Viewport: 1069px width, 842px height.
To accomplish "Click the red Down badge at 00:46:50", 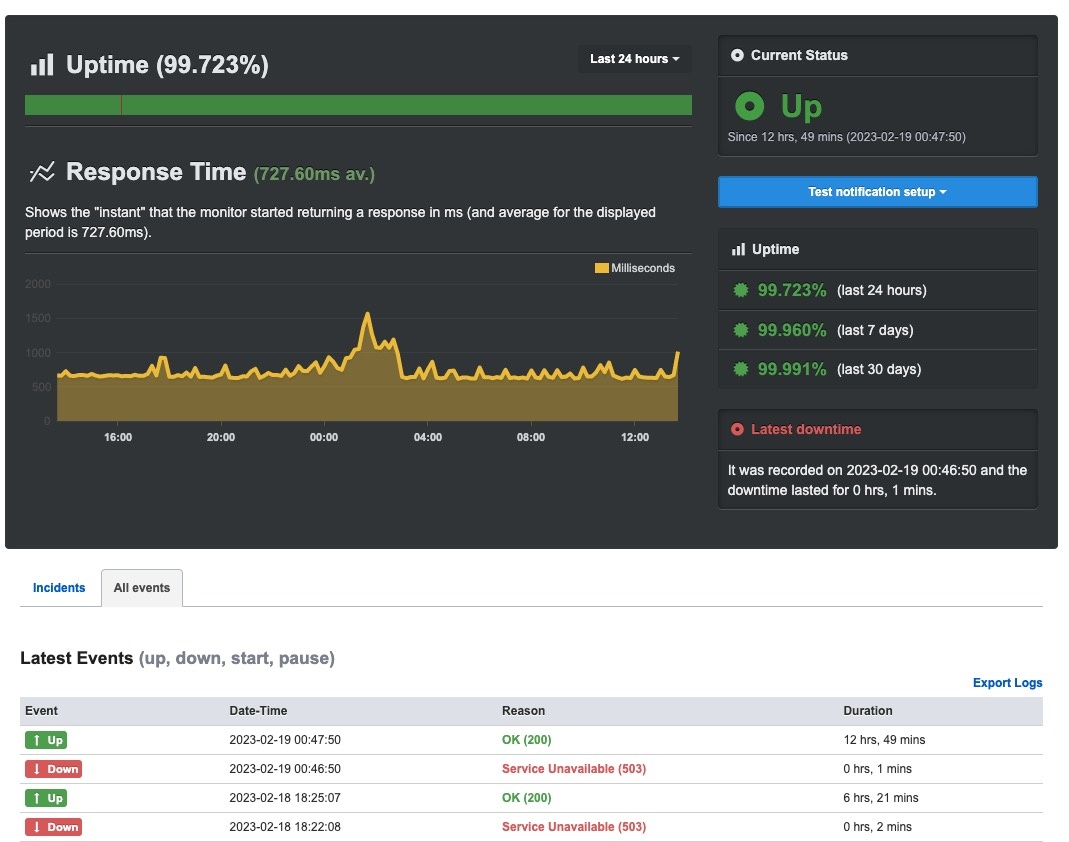I will coord(53,769).
